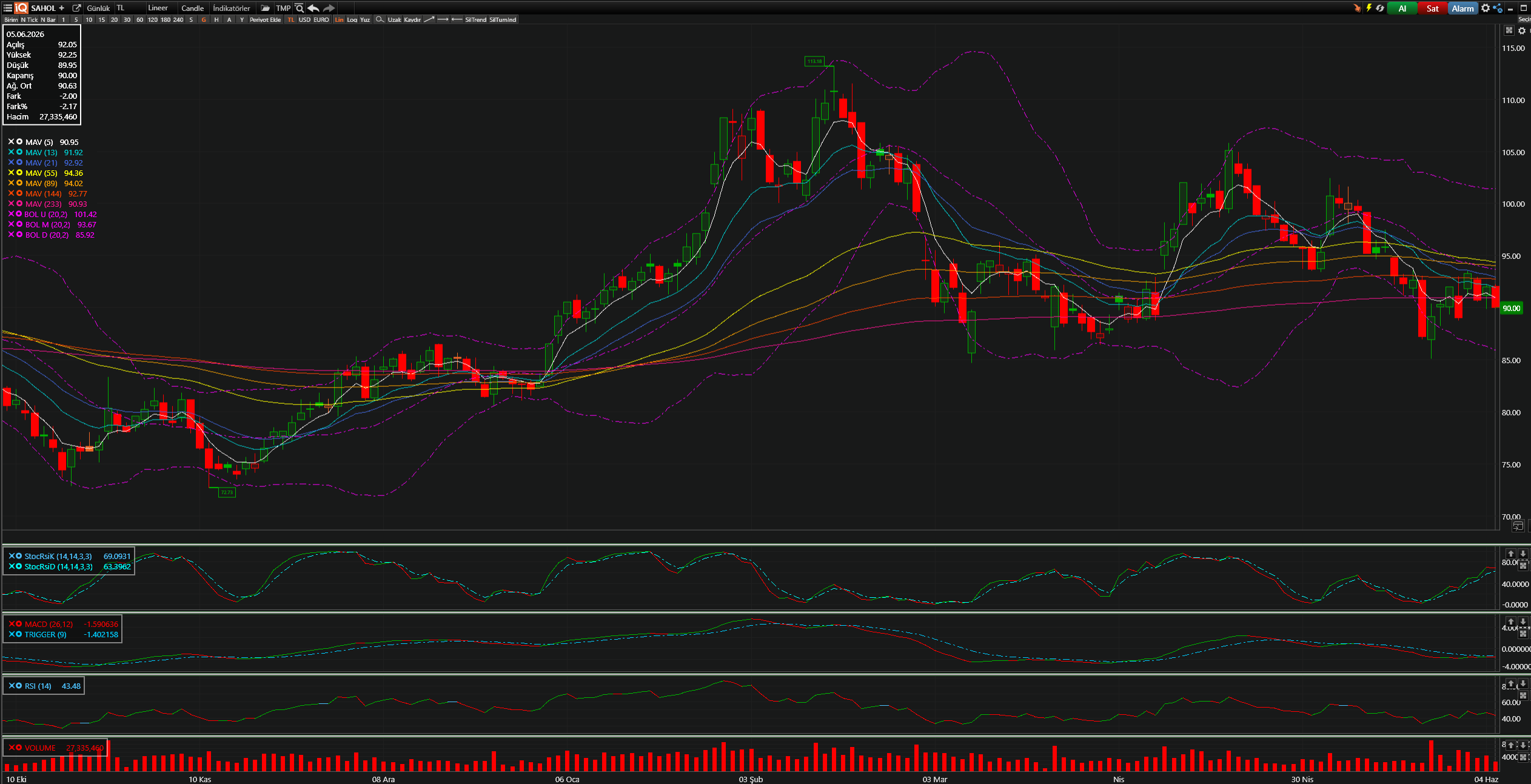Open MAV (55) indicator color settings circle

coord(19,172)
